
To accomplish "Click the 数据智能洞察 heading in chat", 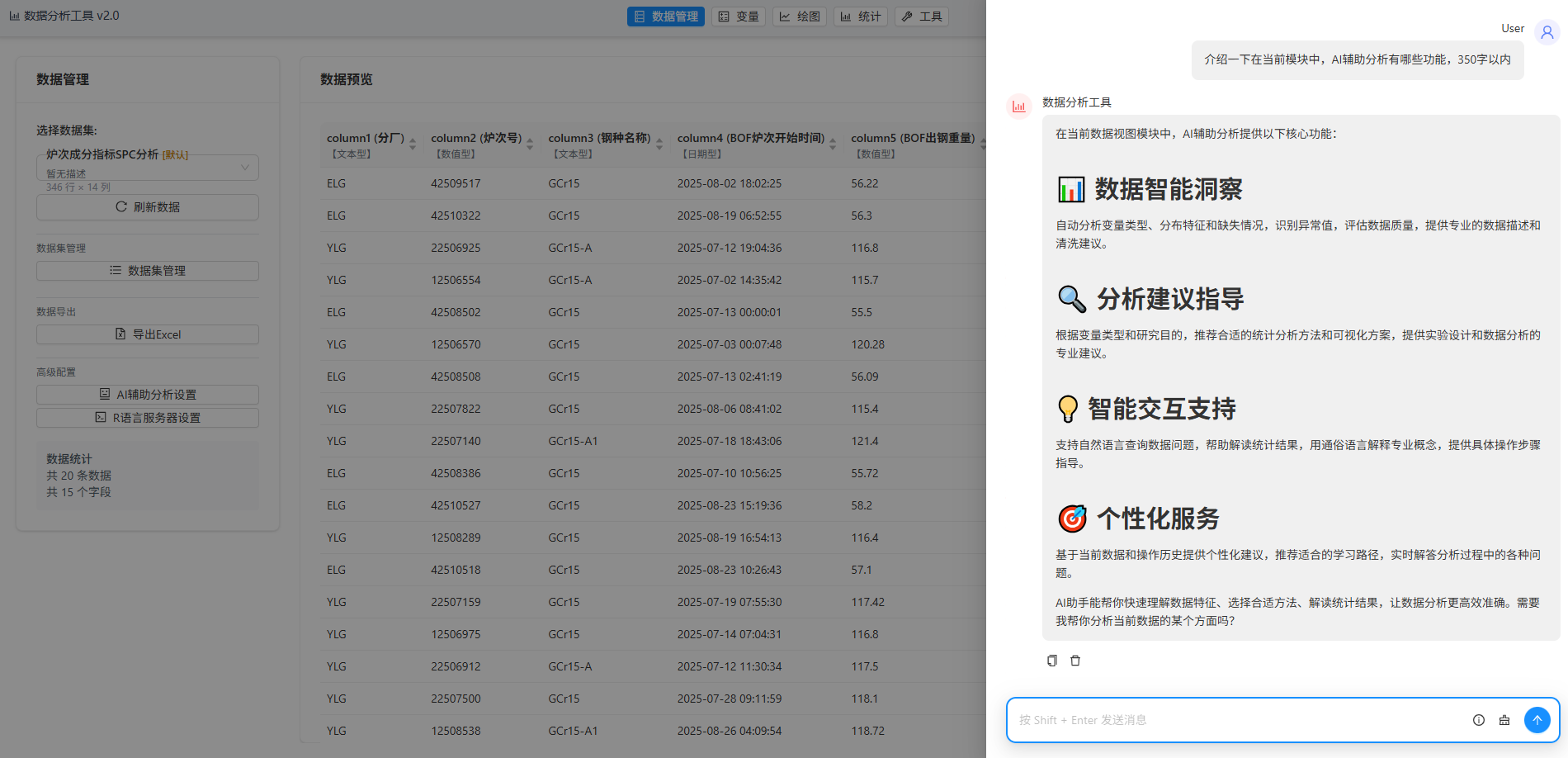I will point(1169,190).
